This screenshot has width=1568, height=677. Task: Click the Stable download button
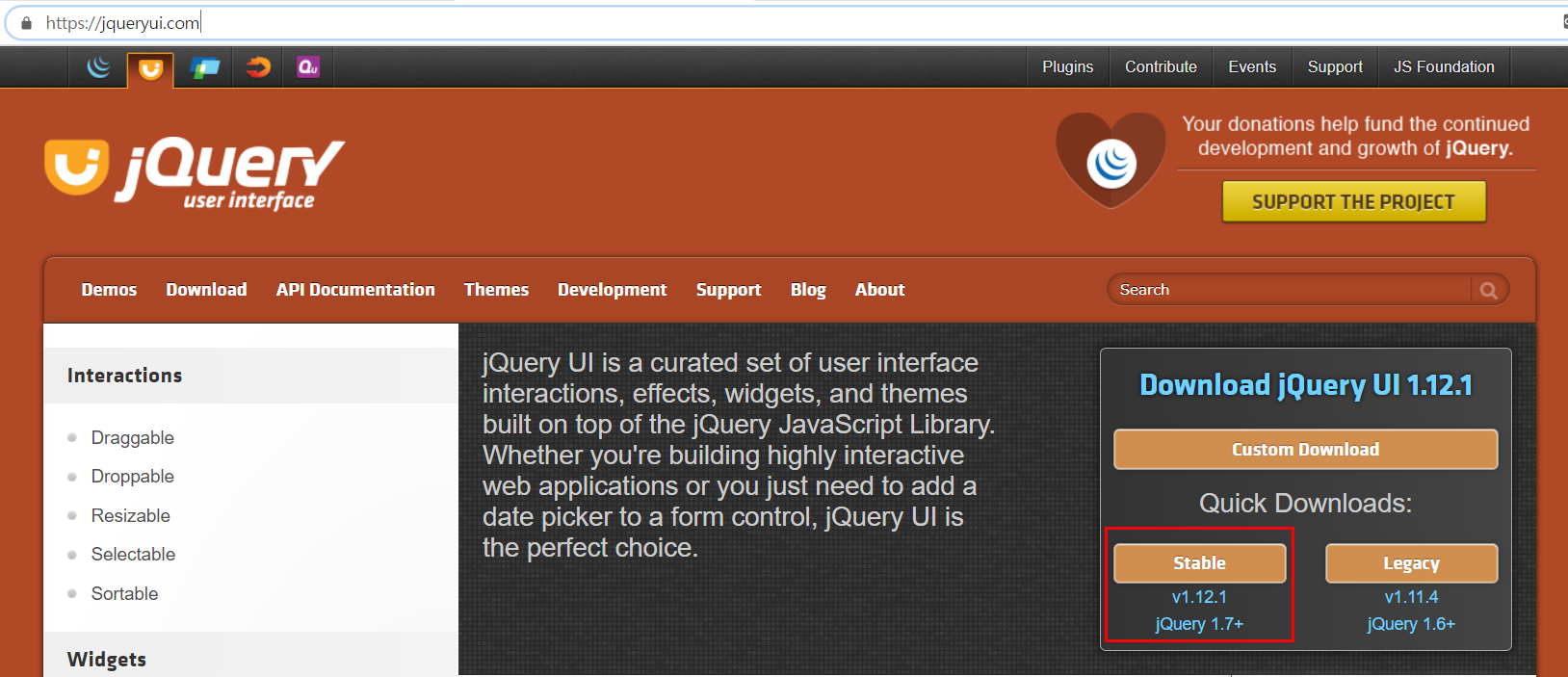click(1199, 563)
